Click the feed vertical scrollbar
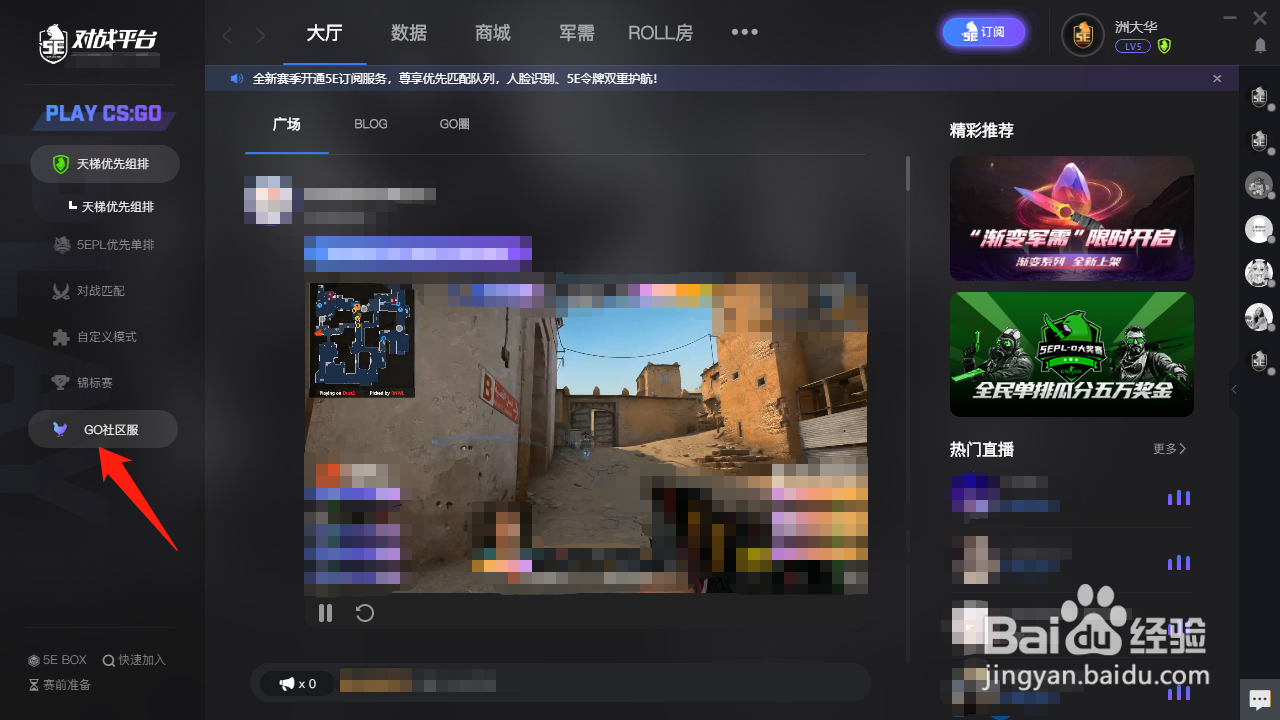The height and width of the screenshot is (720, 1280). coord(908,174)
